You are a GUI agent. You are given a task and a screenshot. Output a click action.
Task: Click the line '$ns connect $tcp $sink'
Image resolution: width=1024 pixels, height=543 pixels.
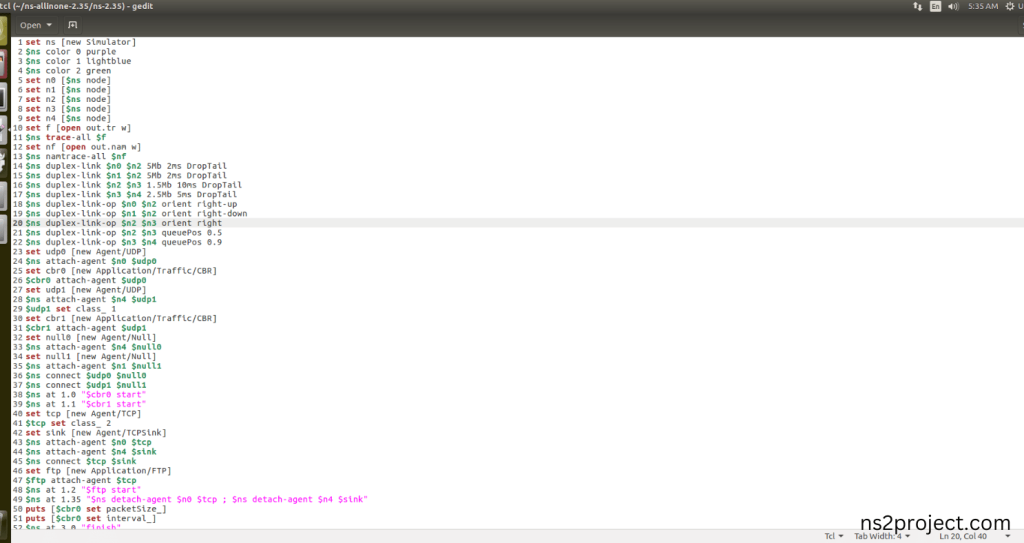(x=81, y=461)
